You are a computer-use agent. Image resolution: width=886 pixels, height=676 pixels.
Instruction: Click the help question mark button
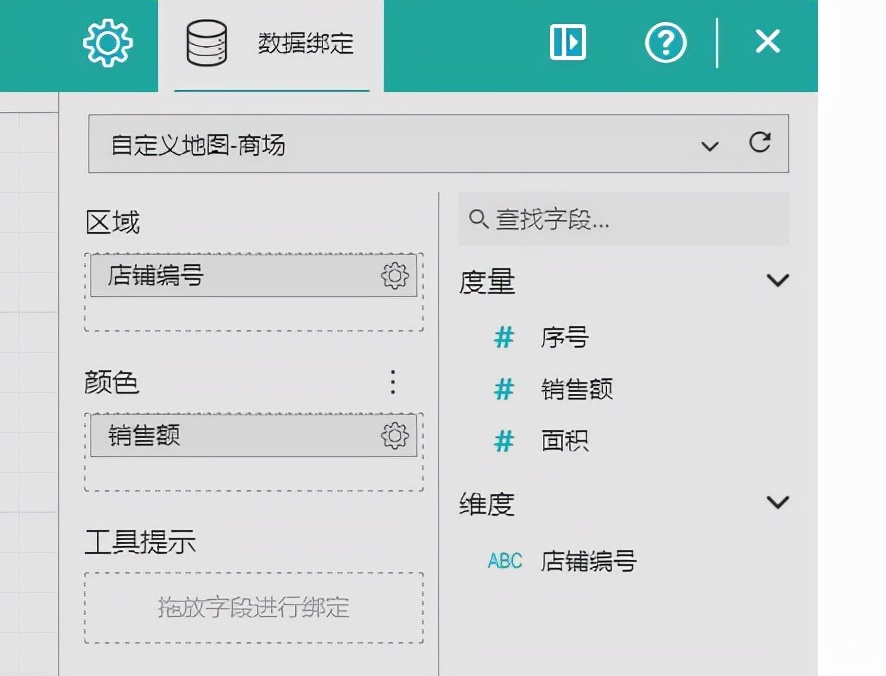click(665, 42)
